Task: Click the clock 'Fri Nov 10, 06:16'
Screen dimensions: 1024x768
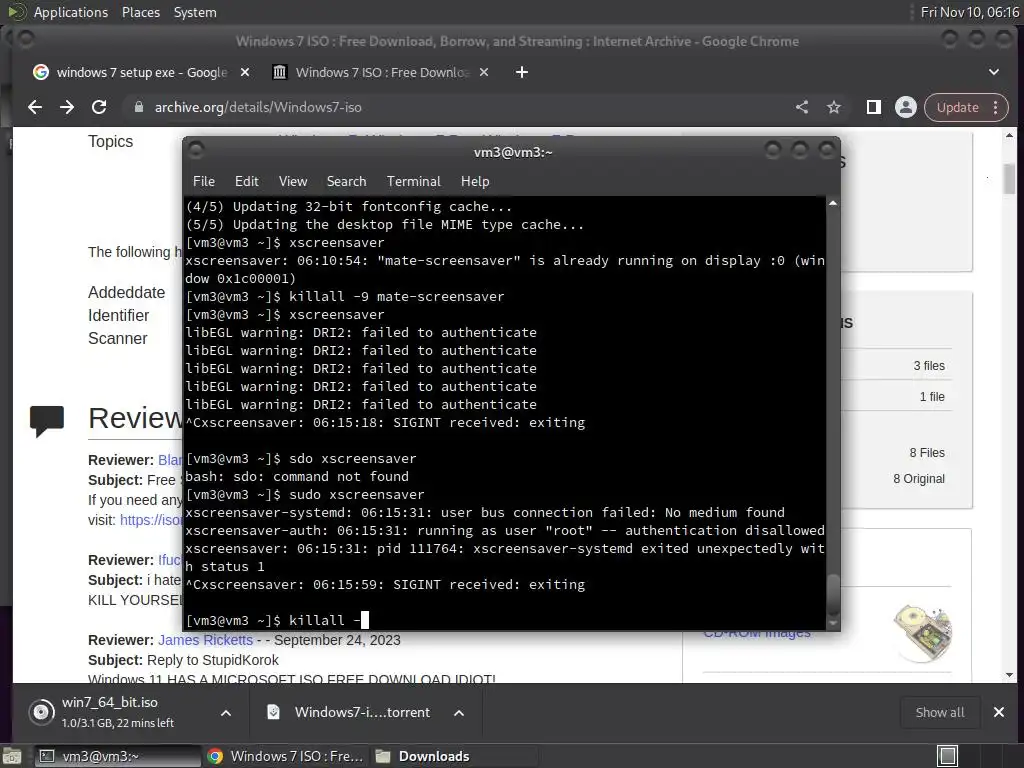Action: [x=969, y=12]
